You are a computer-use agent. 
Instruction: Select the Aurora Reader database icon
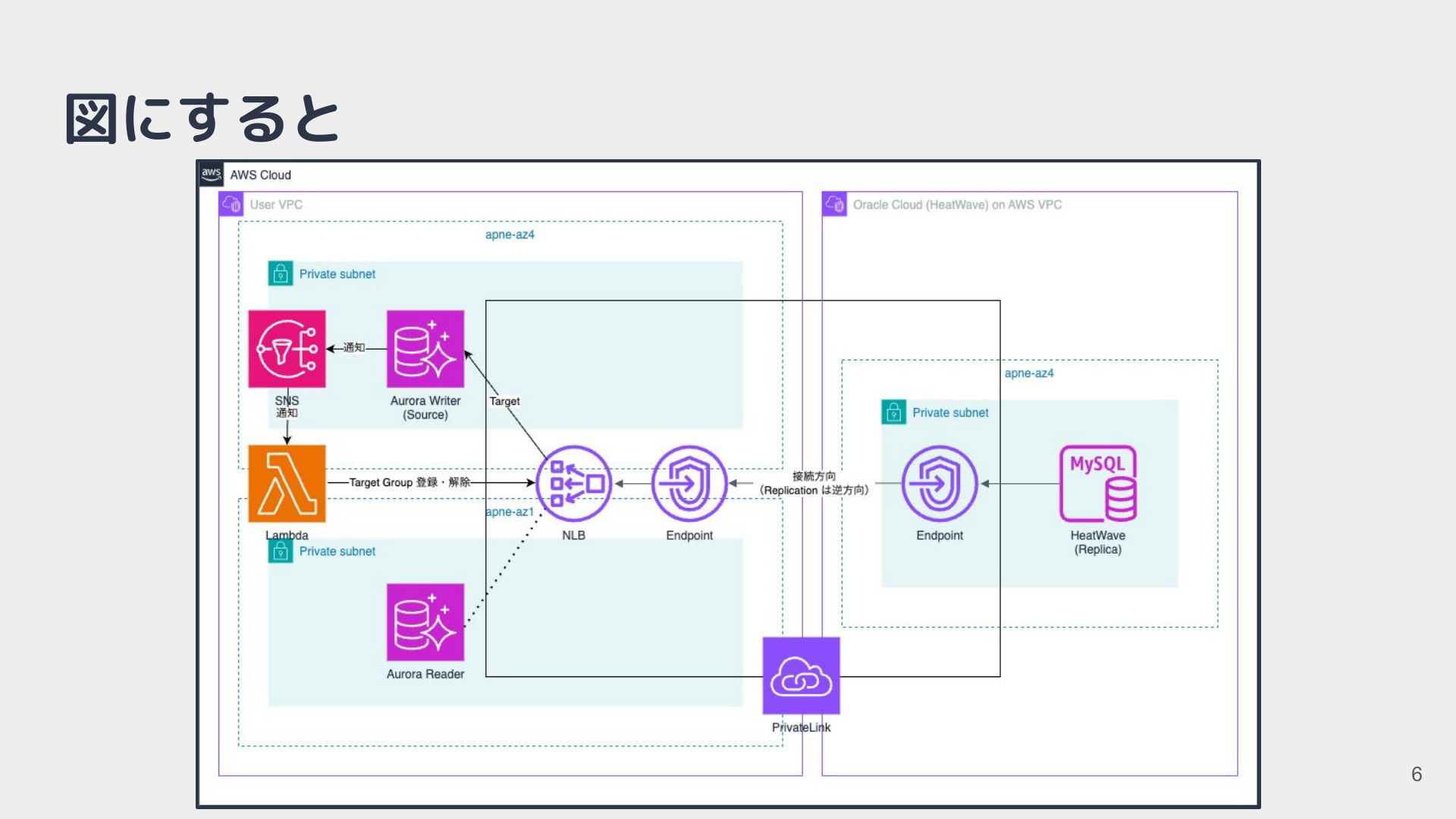tap(425, 622)
